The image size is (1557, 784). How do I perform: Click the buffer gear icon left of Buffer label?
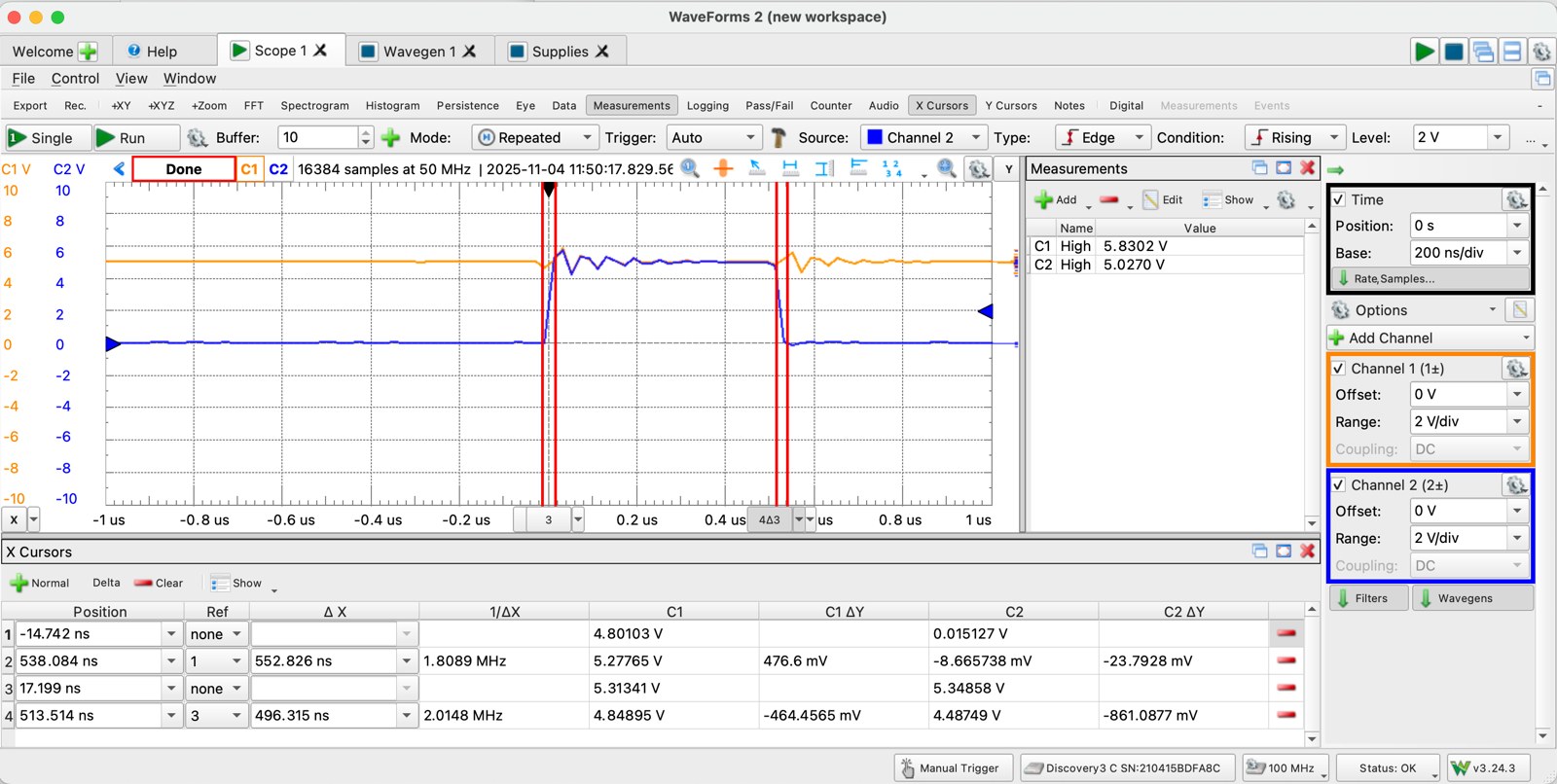point(198,138)
